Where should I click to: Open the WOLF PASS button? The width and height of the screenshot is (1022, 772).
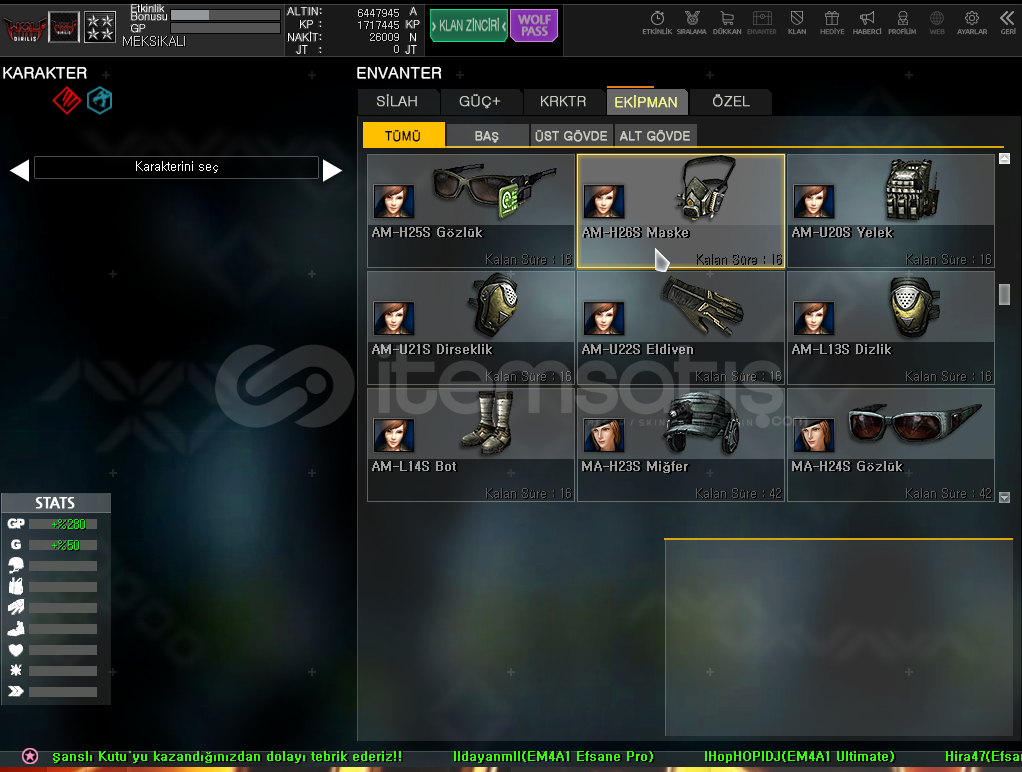click(x=534, y=25)
